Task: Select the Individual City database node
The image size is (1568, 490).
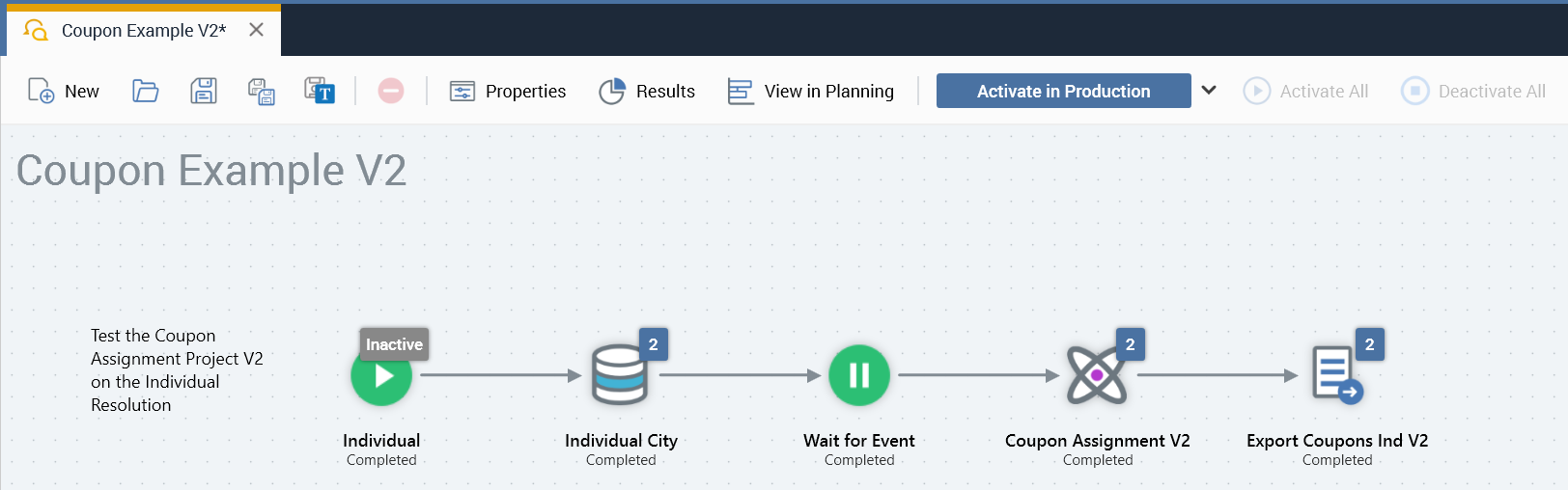Action: coord(620,375)
